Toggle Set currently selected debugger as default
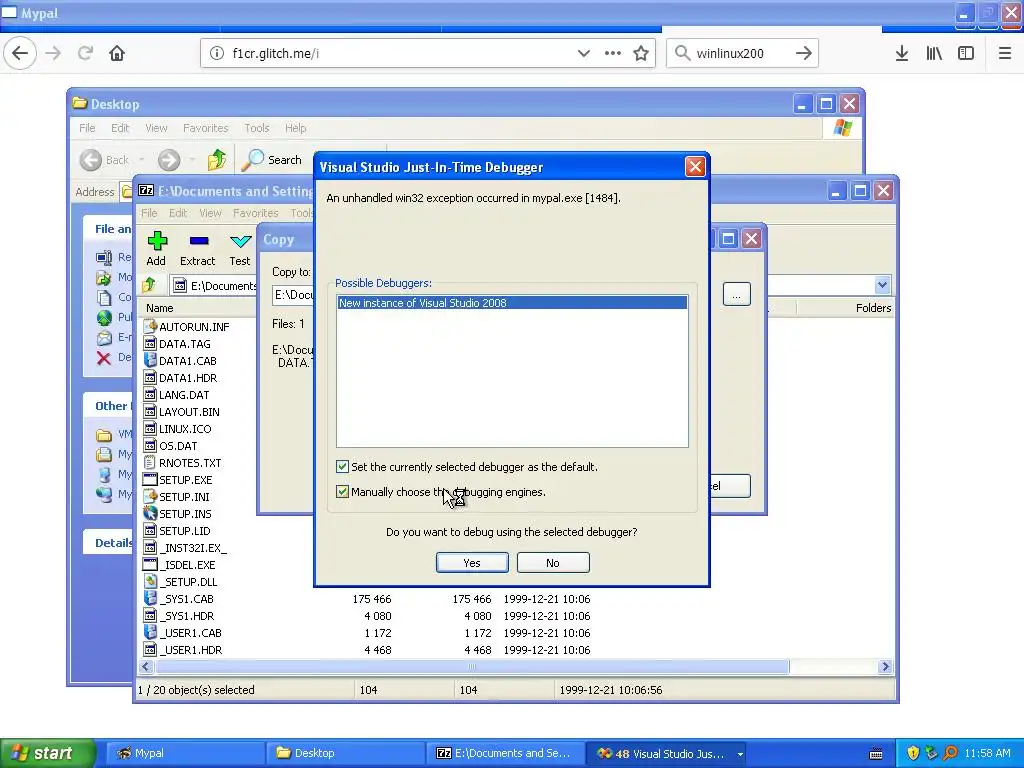1024x768 pixels. coord(342,466)
